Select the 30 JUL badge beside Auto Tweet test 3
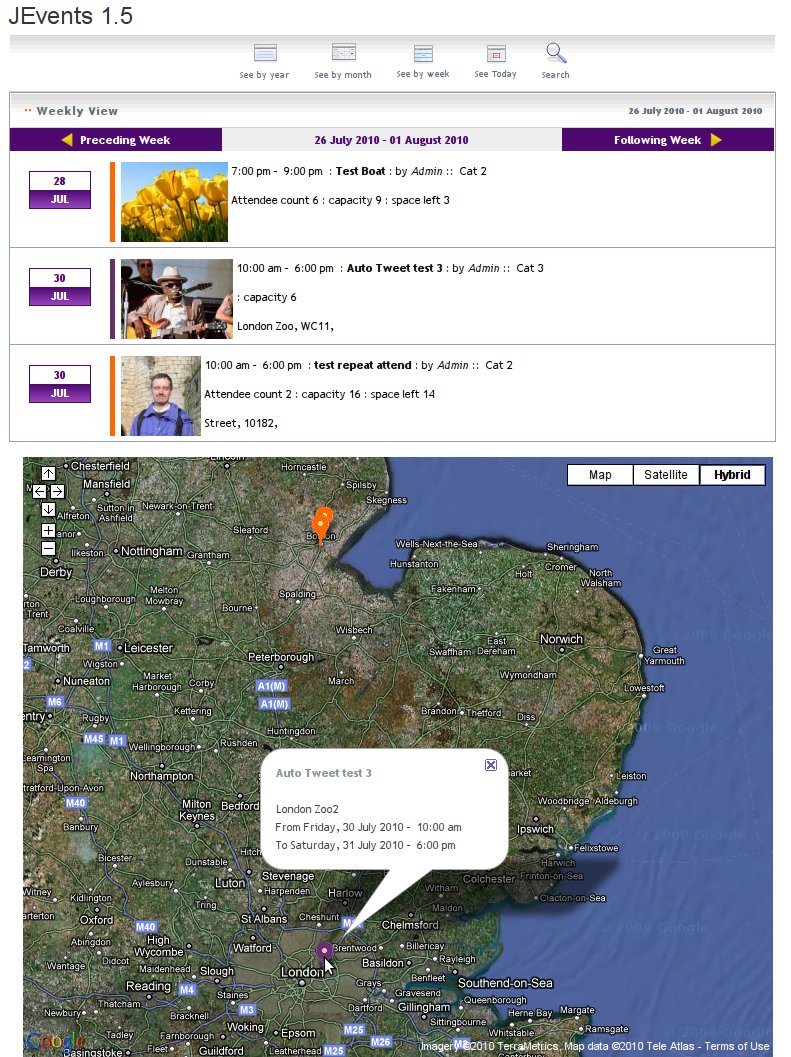 59,287
